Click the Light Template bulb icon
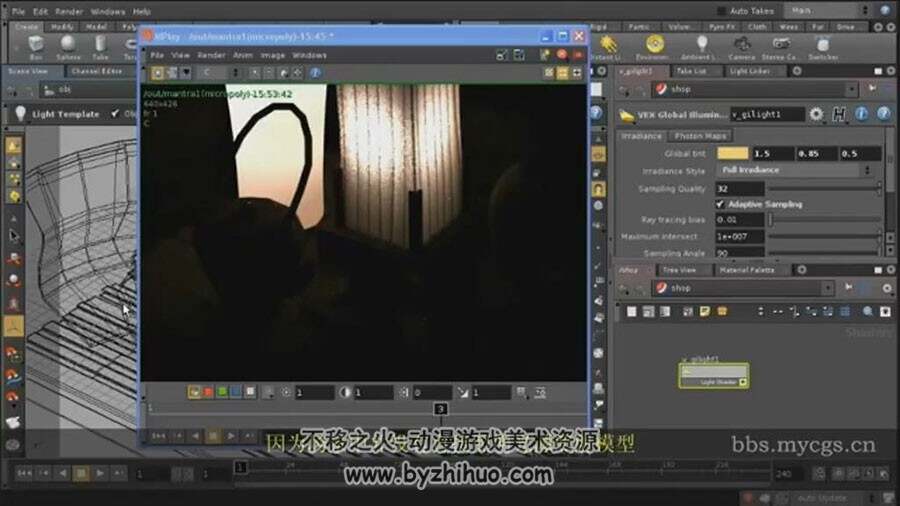Viewport: 900px width, 506px height. (x=20, y=114)
